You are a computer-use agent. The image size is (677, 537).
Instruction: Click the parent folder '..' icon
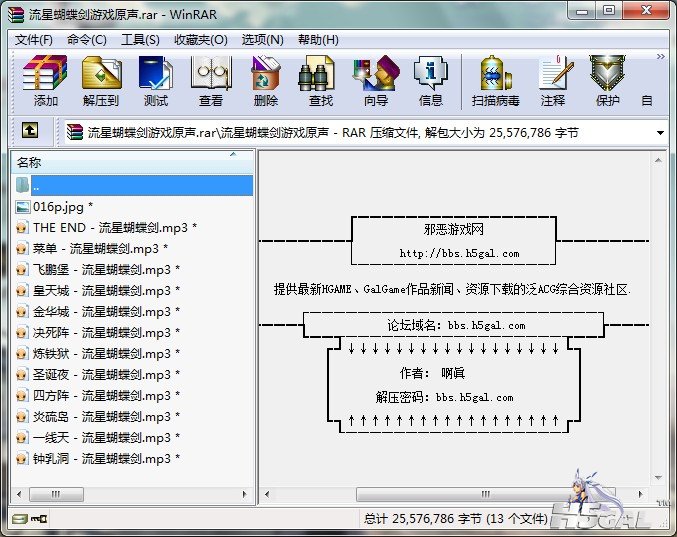click(x=22, y=185)
